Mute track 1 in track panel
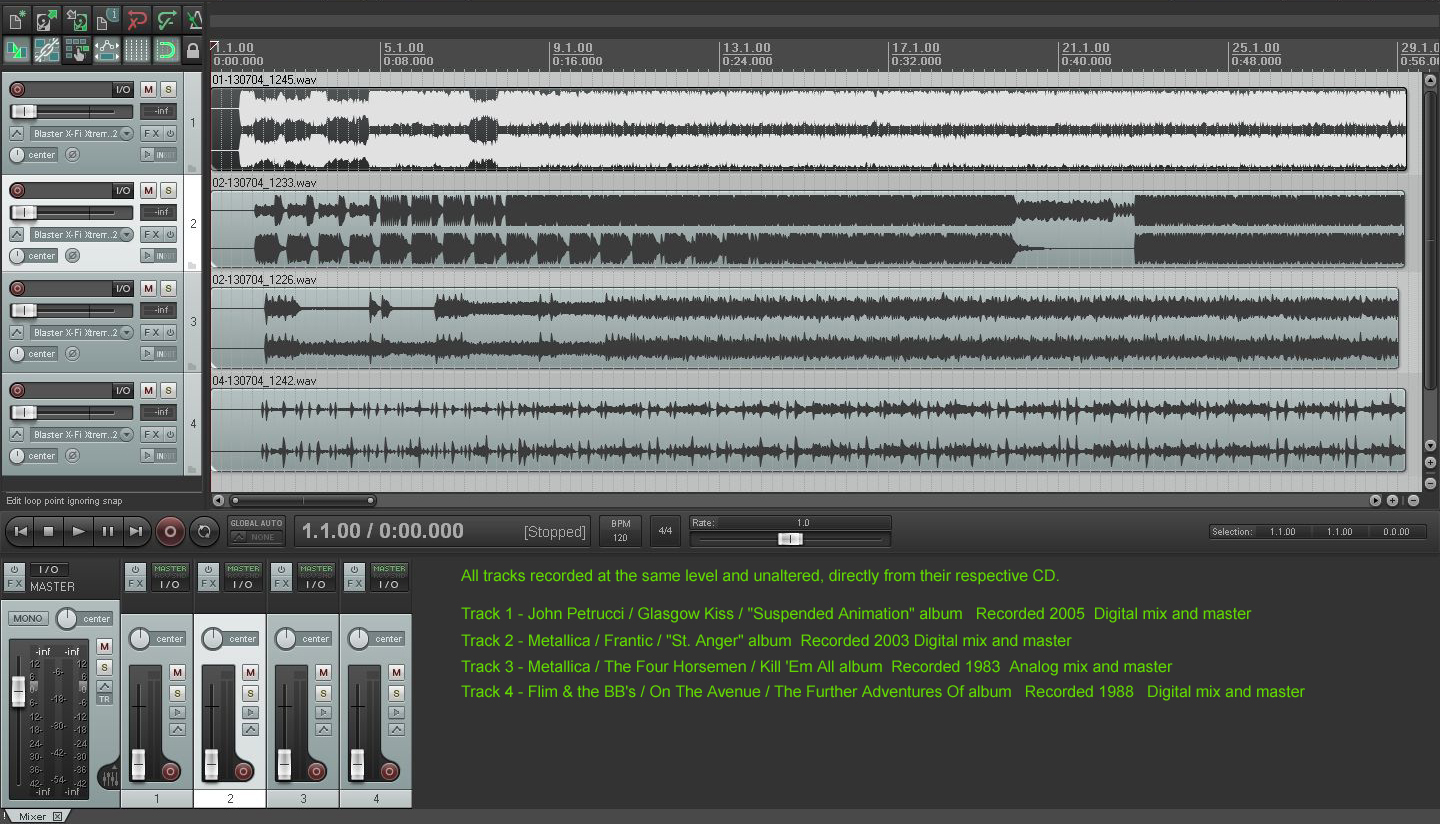The image size is (1440, 824). pyautogui.click(x=148, y=90)
